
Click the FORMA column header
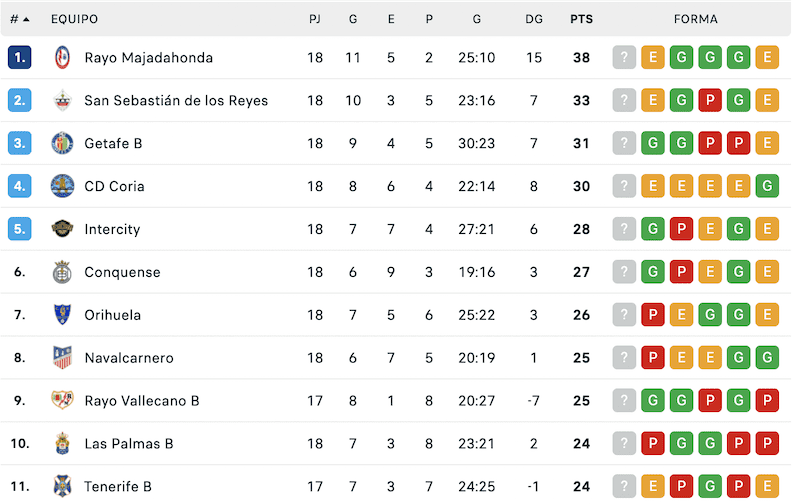pos(695,19)
